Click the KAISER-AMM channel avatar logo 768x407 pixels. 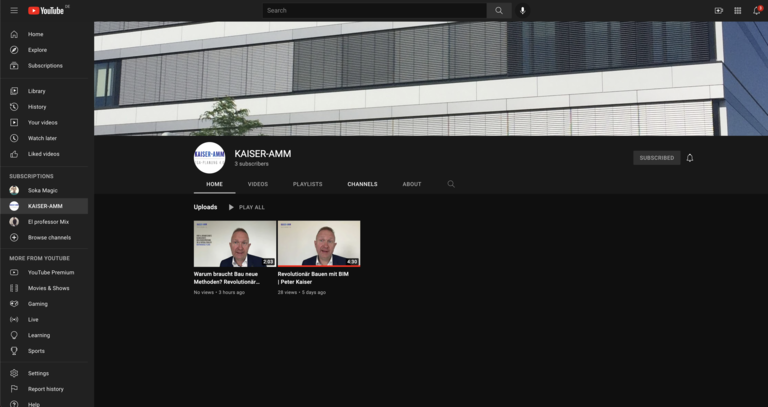pyautogui.click(x=210, y=158)
